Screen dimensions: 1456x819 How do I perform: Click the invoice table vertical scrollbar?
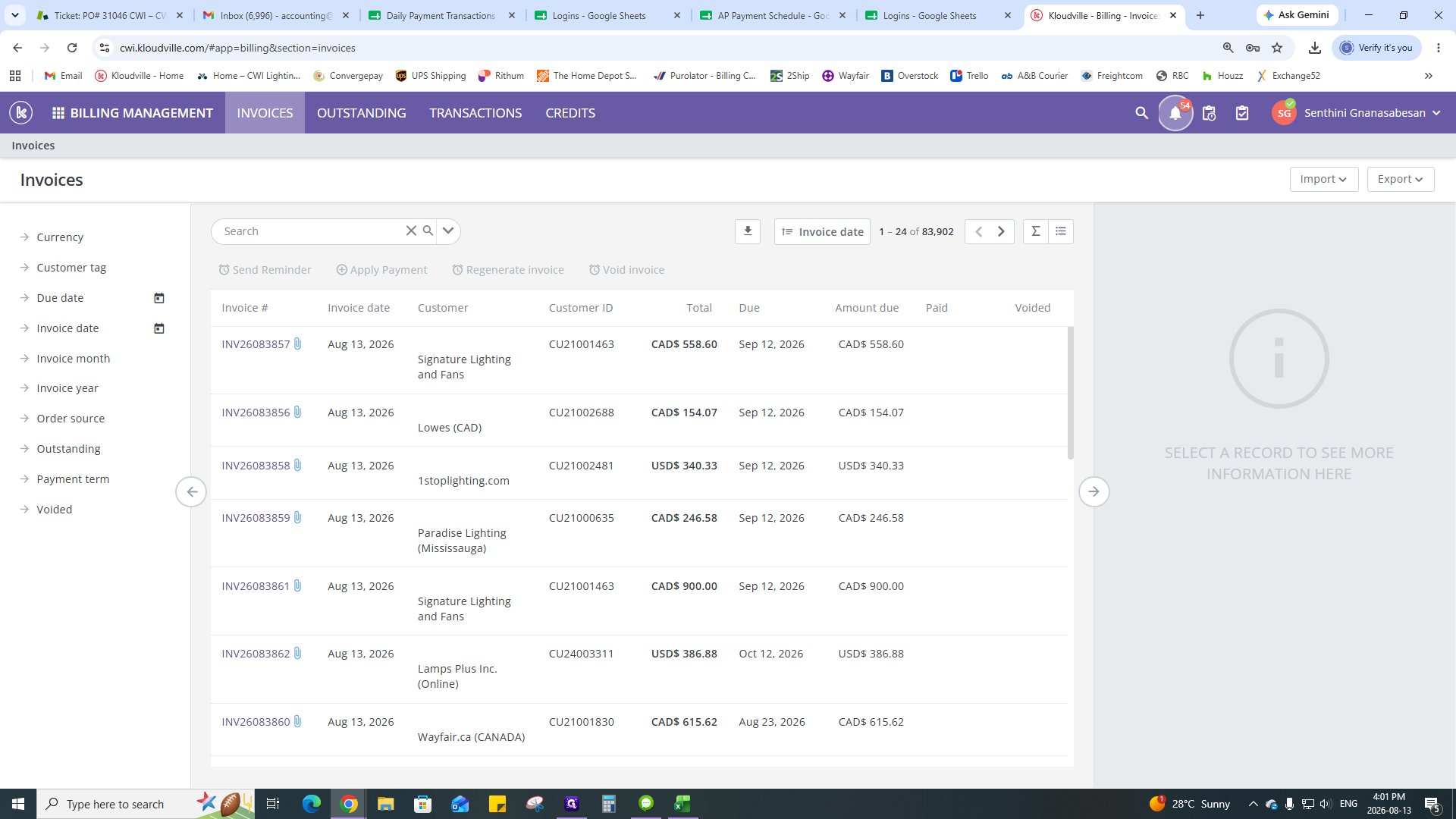click(x=1071, y=393)
